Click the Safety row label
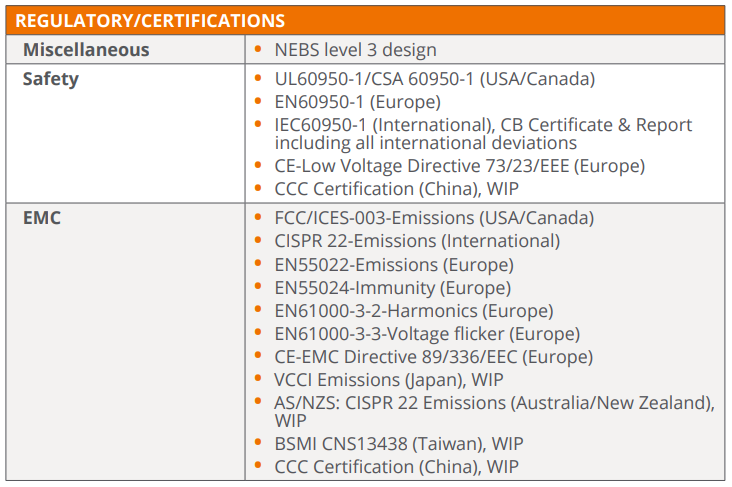The width and height of the screenshot is (732, 487). click(50, 79)
